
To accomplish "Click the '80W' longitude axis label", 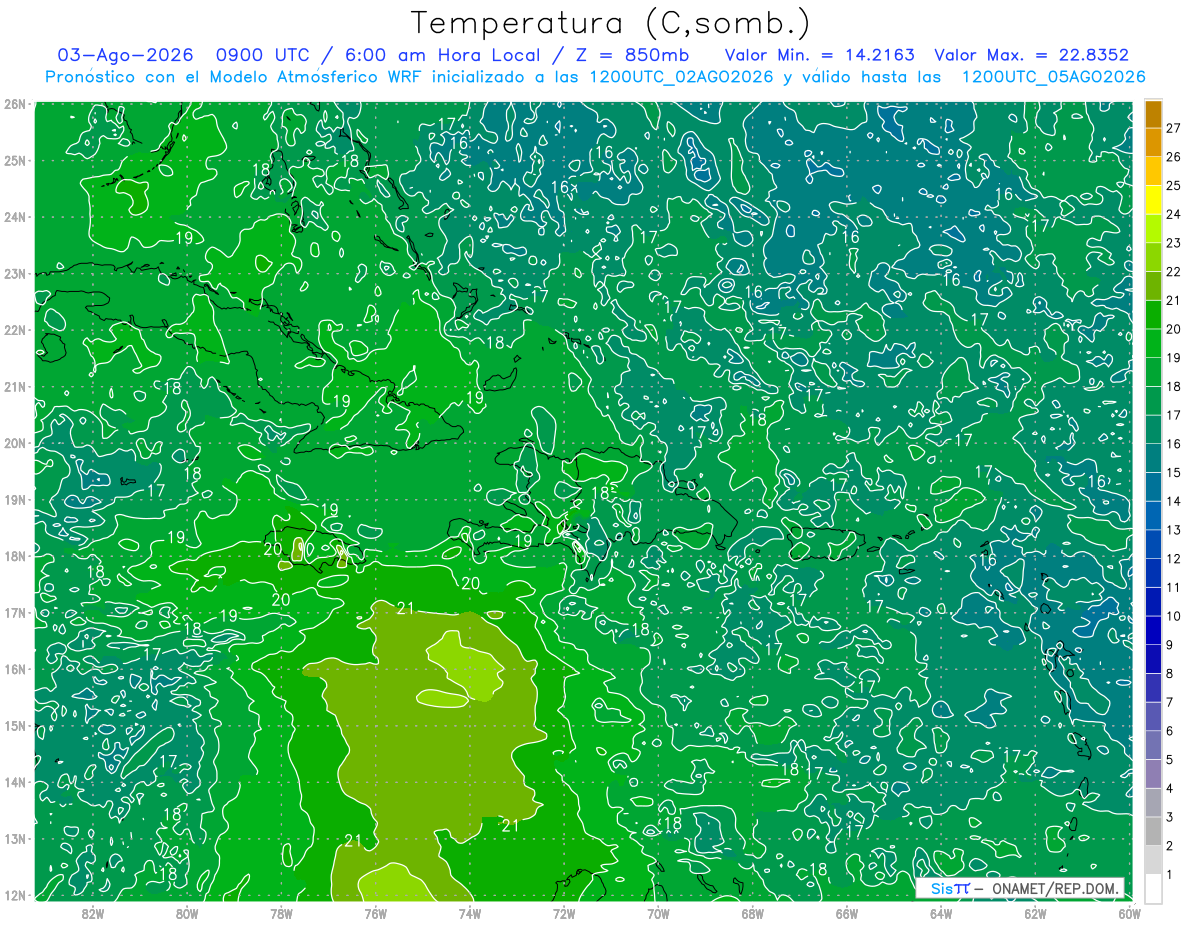I will [x=187, y=912].
